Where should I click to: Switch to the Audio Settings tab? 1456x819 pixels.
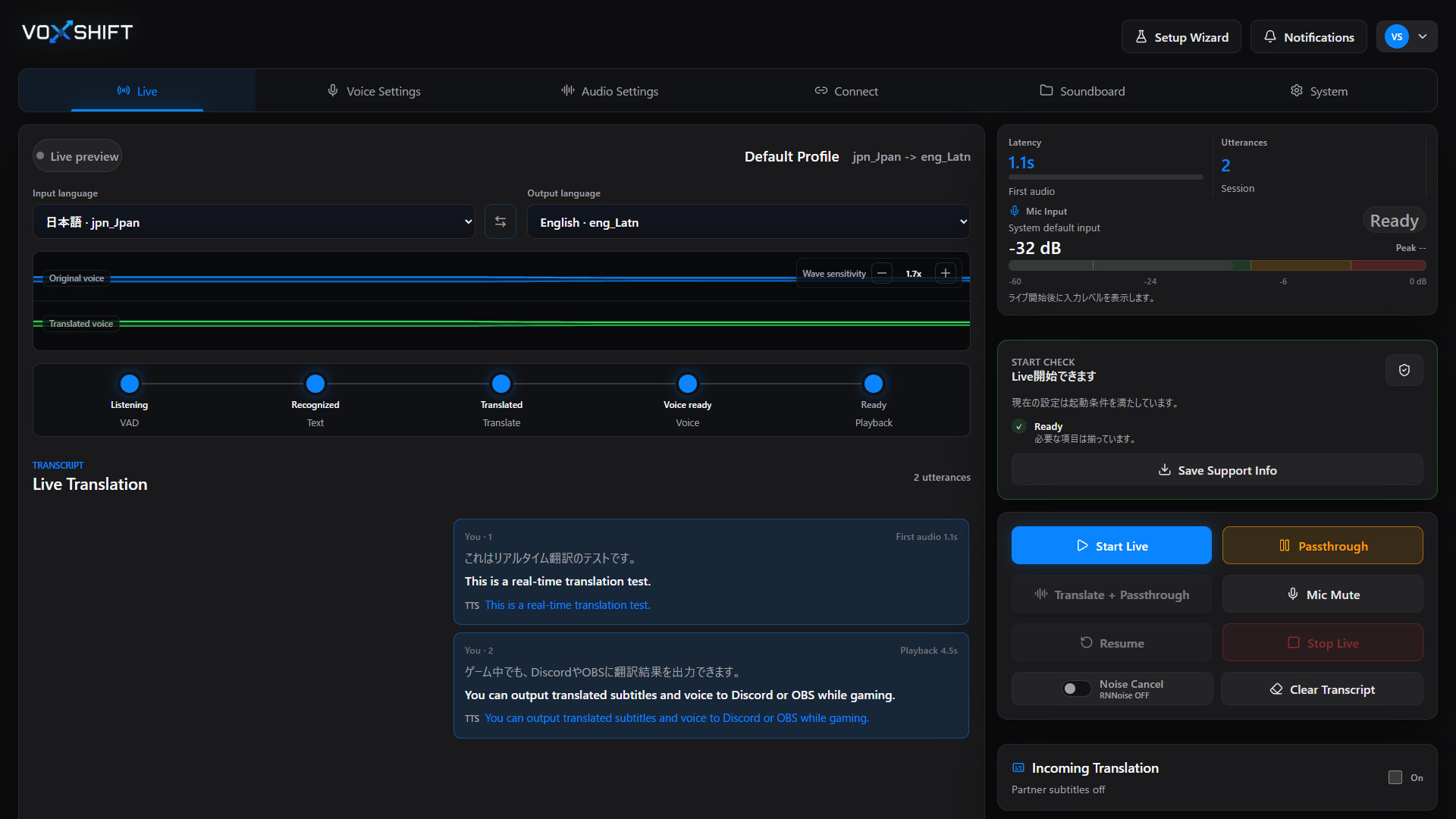click(x=610, y=91)
